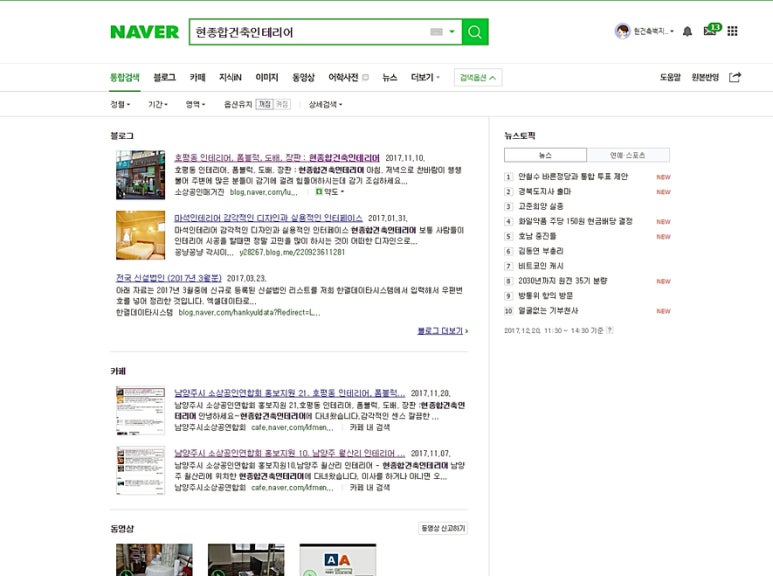This screenshot has width=773, height=576.
Task: Open news topic 방통위 항의 방문
Action: 545,295
